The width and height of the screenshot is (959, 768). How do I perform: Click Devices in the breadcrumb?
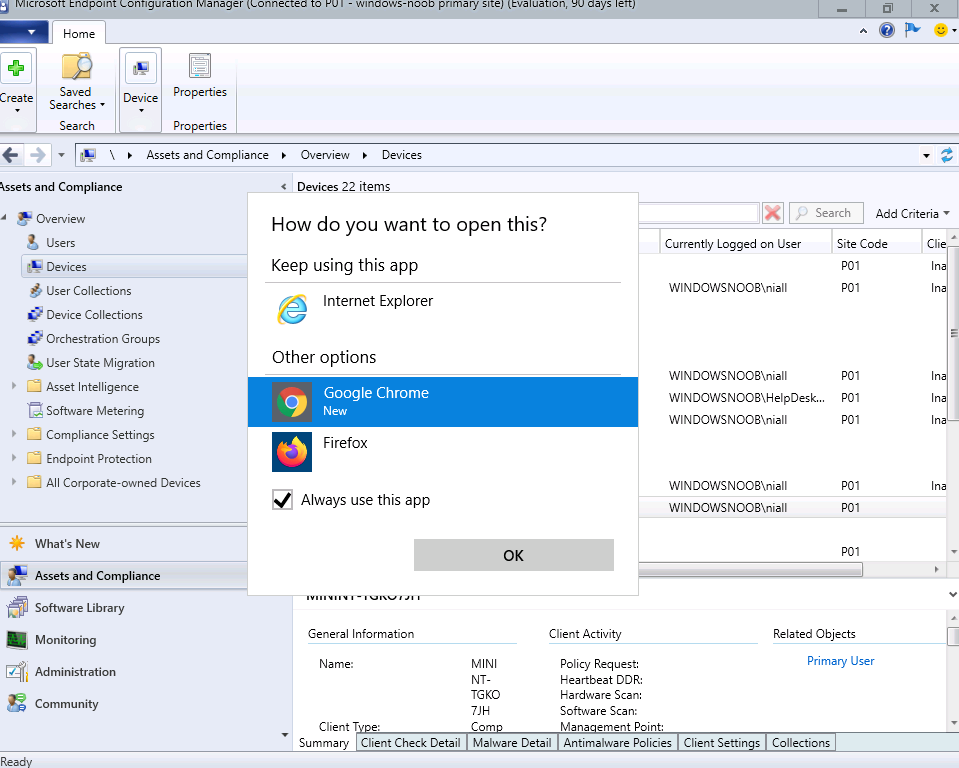point(402,155)
